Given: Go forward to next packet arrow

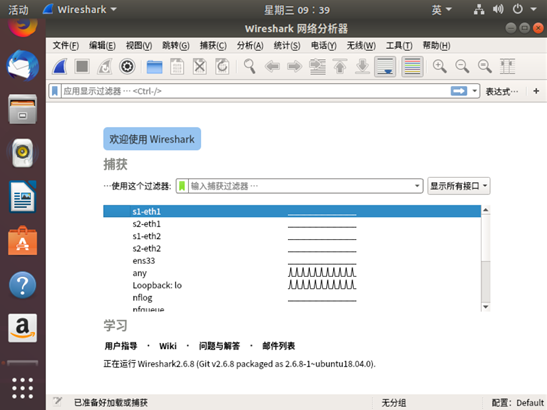Looking at the screenshot, I should click(x=295, y=66).
